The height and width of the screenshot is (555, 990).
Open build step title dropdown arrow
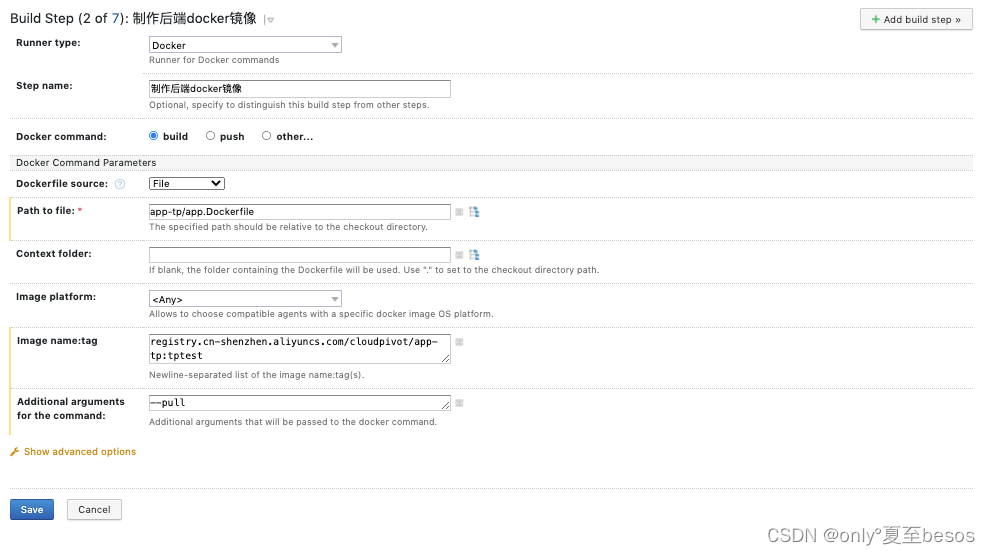[270, 20]
